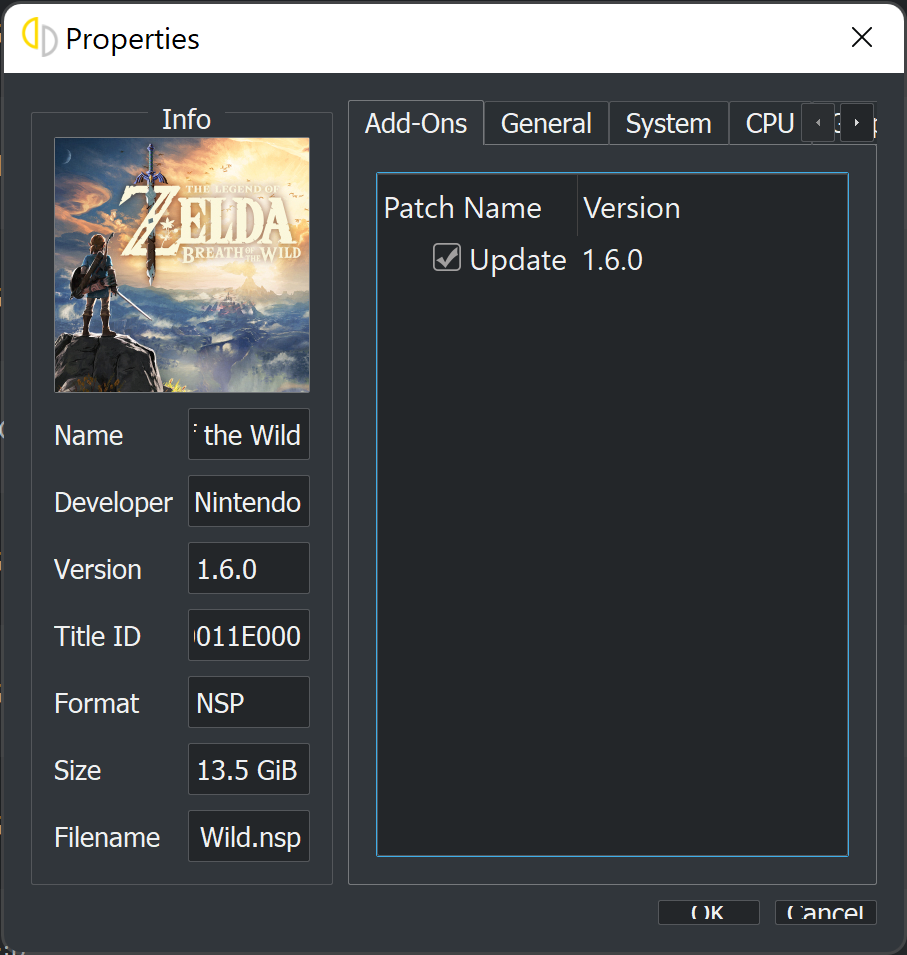Screen dimensions: 907x955
Task: Switch to the General tab
Action: (x=546, y=124)
